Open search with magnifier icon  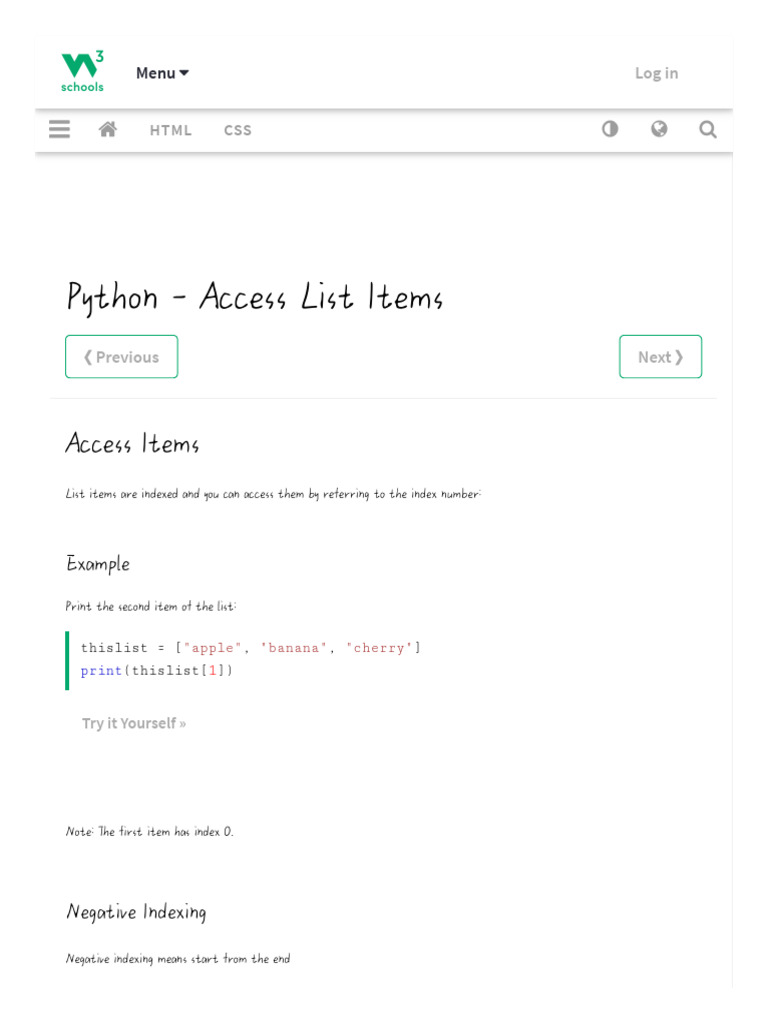click(708, 129)
